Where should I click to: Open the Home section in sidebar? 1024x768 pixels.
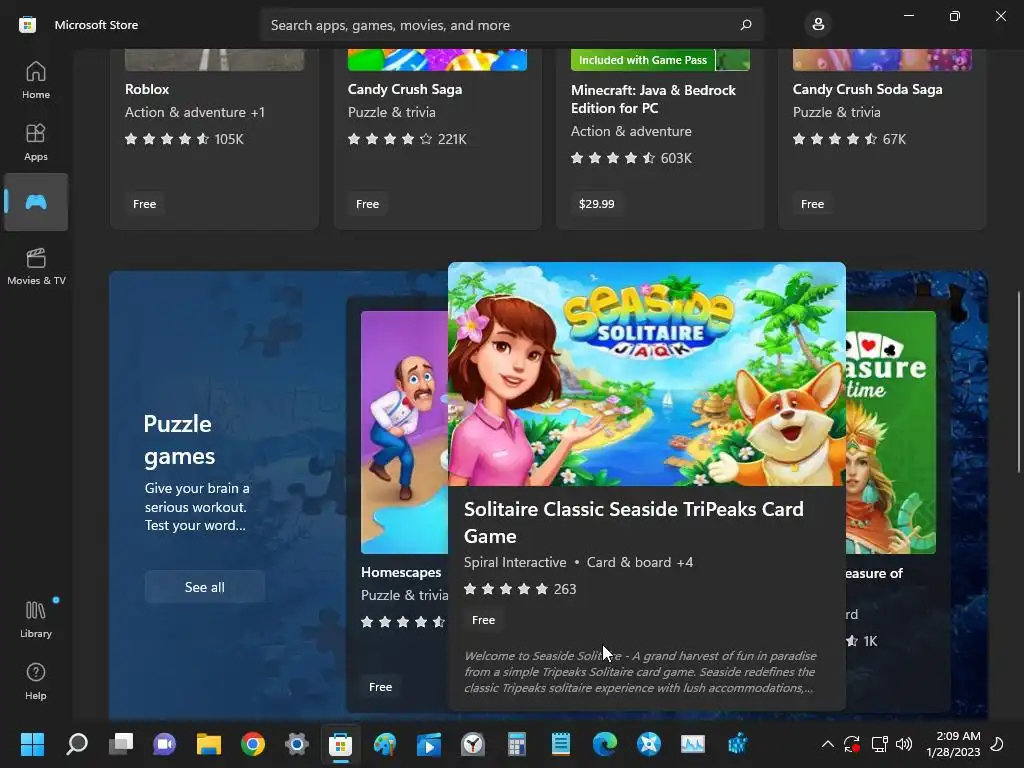(x=36, y=80)
